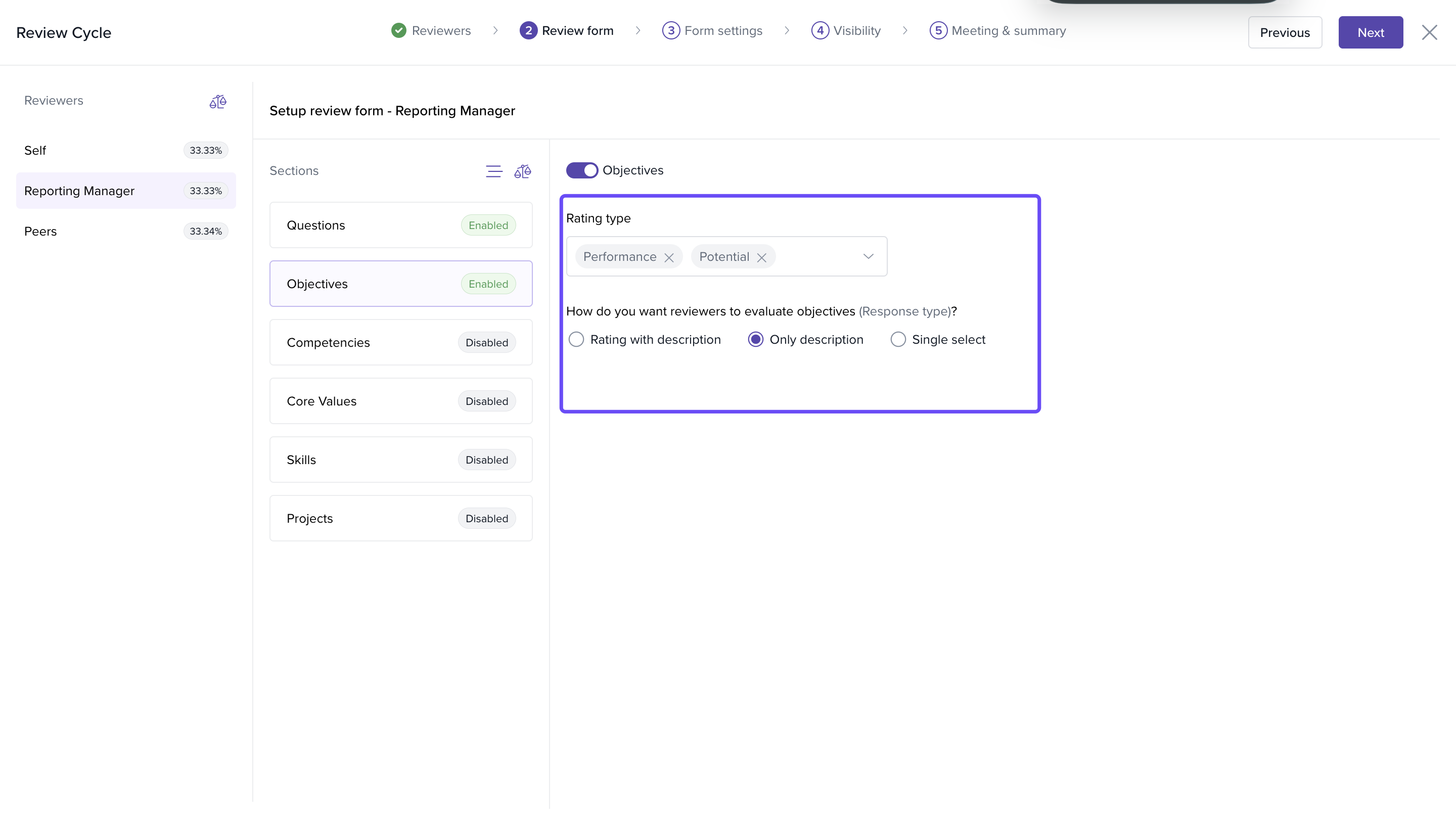Select Rating with description radio option
The height and width of the screenshot is (821, 1456).
click(576, 340)
